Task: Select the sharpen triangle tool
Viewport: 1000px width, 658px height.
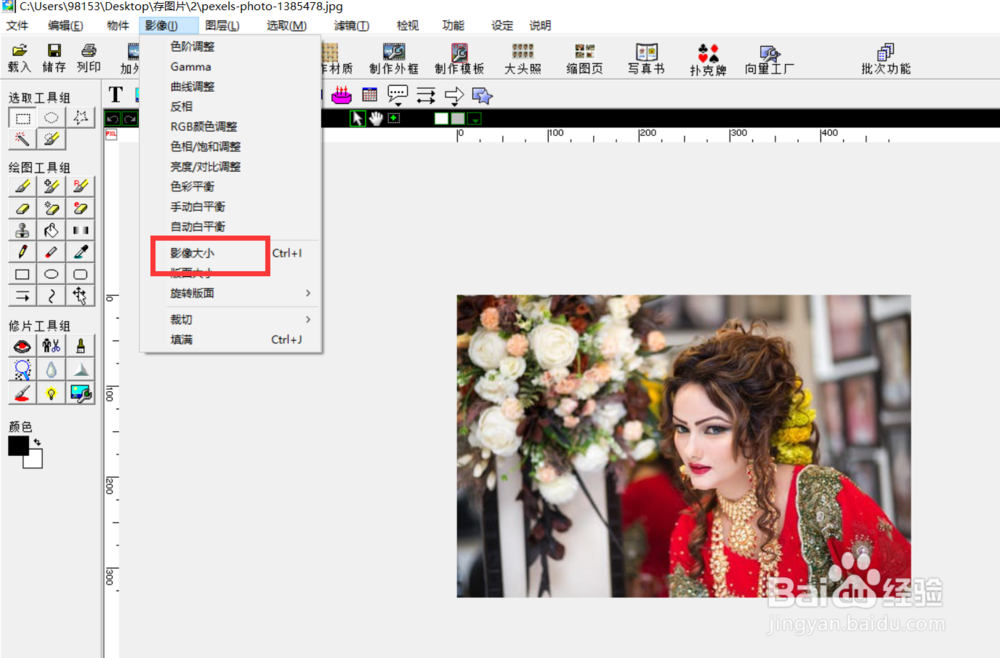Action: click(80, 370)
